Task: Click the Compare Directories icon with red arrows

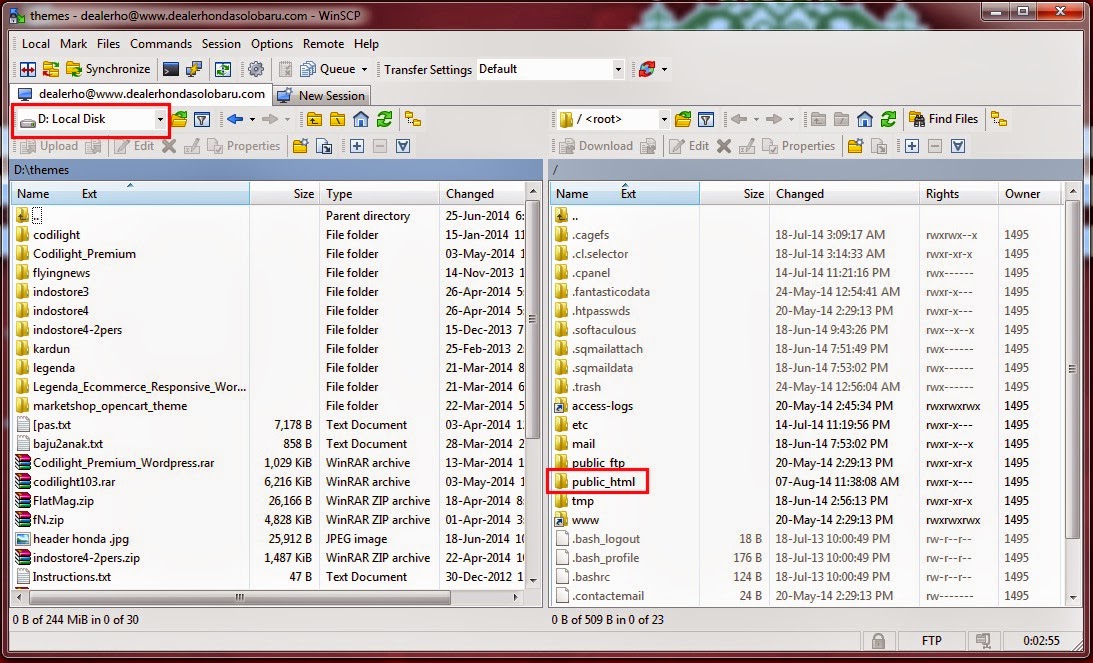Action: coord(28,69)
